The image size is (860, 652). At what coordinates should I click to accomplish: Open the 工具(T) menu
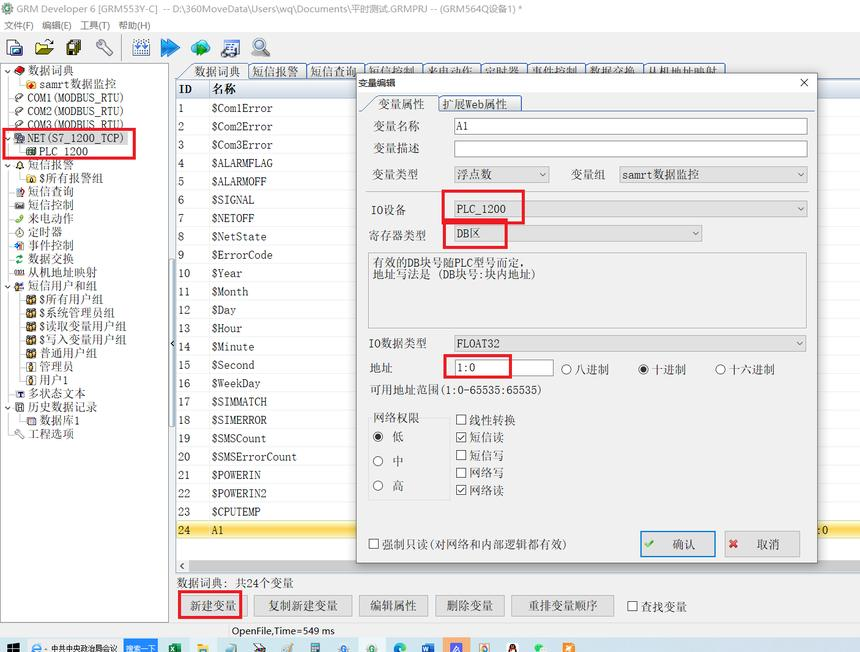[x=95, y=25]
